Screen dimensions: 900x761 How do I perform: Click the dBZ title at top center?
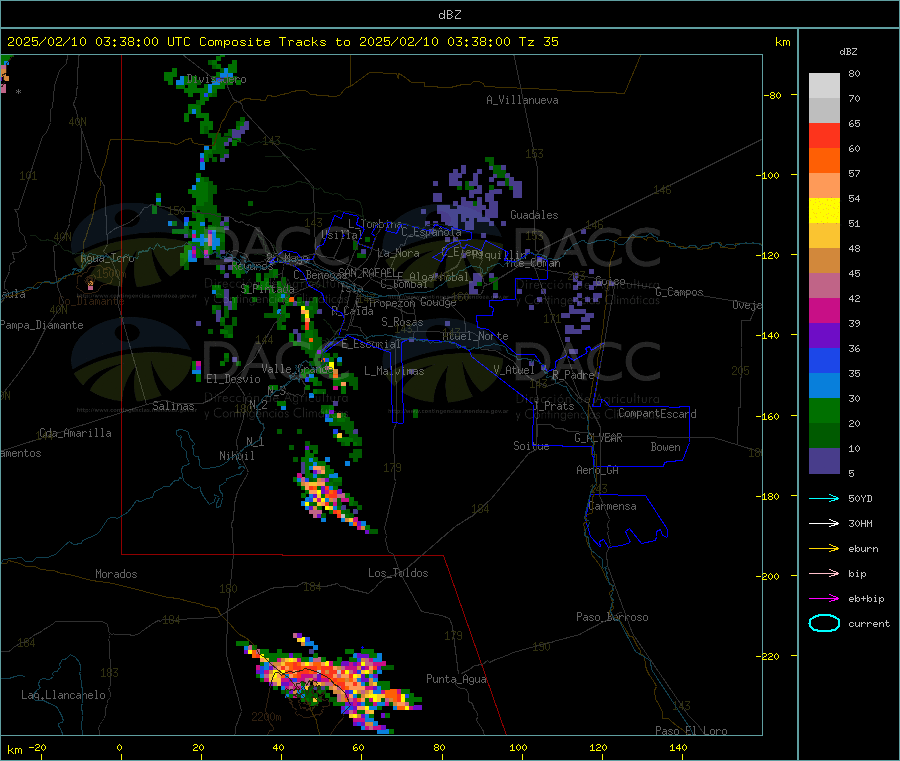coord(449,14)
